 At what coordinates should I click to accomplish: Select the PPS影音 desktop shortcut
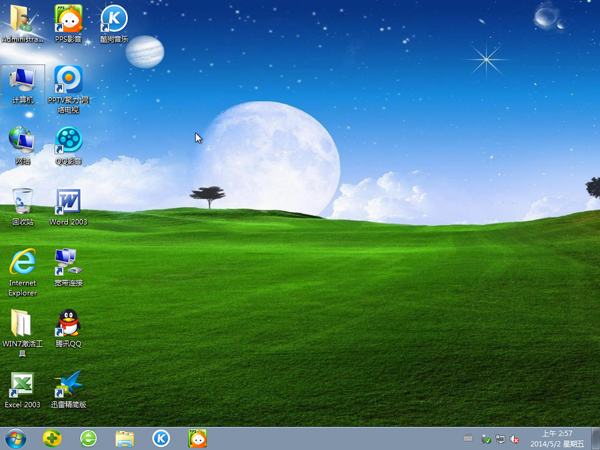point(68,23)
